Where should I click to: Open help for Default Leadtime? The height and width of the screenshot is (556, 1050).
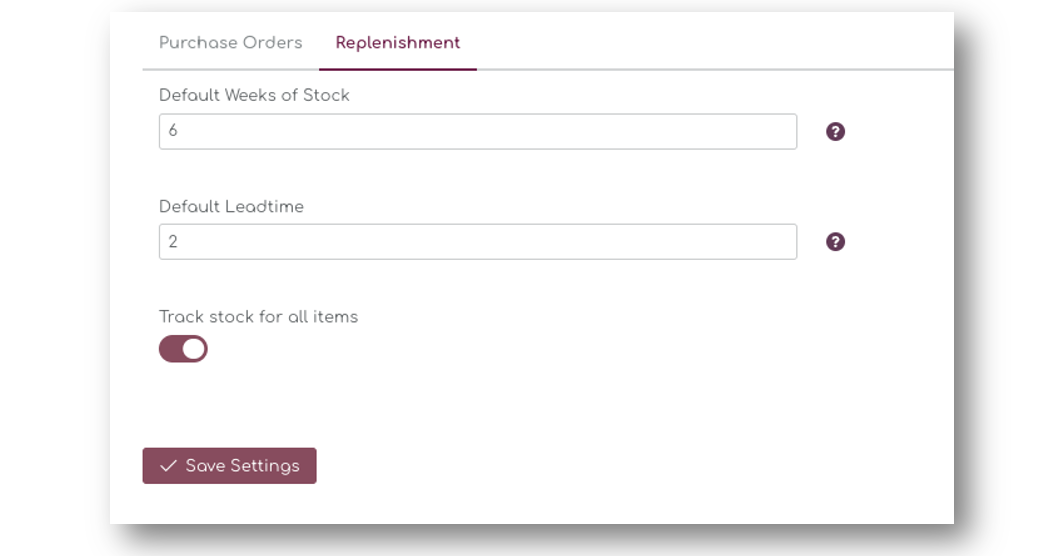[x=835, y=242]
